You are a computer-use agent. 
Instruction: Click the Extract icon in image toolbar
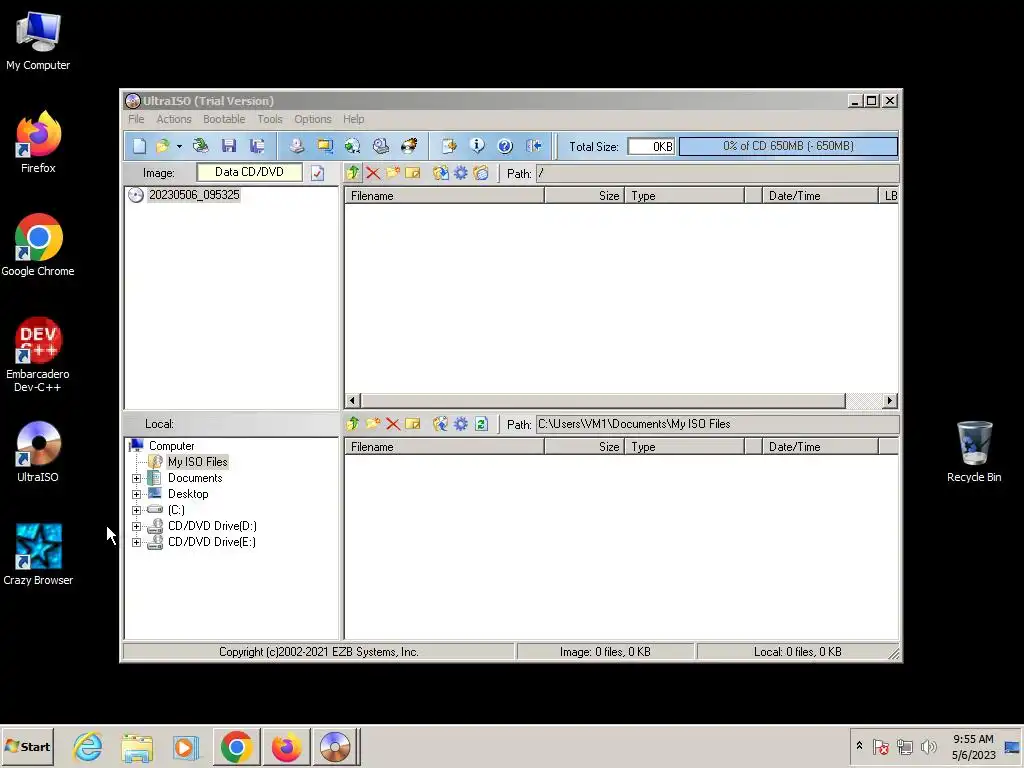click(x=441, y=173)
